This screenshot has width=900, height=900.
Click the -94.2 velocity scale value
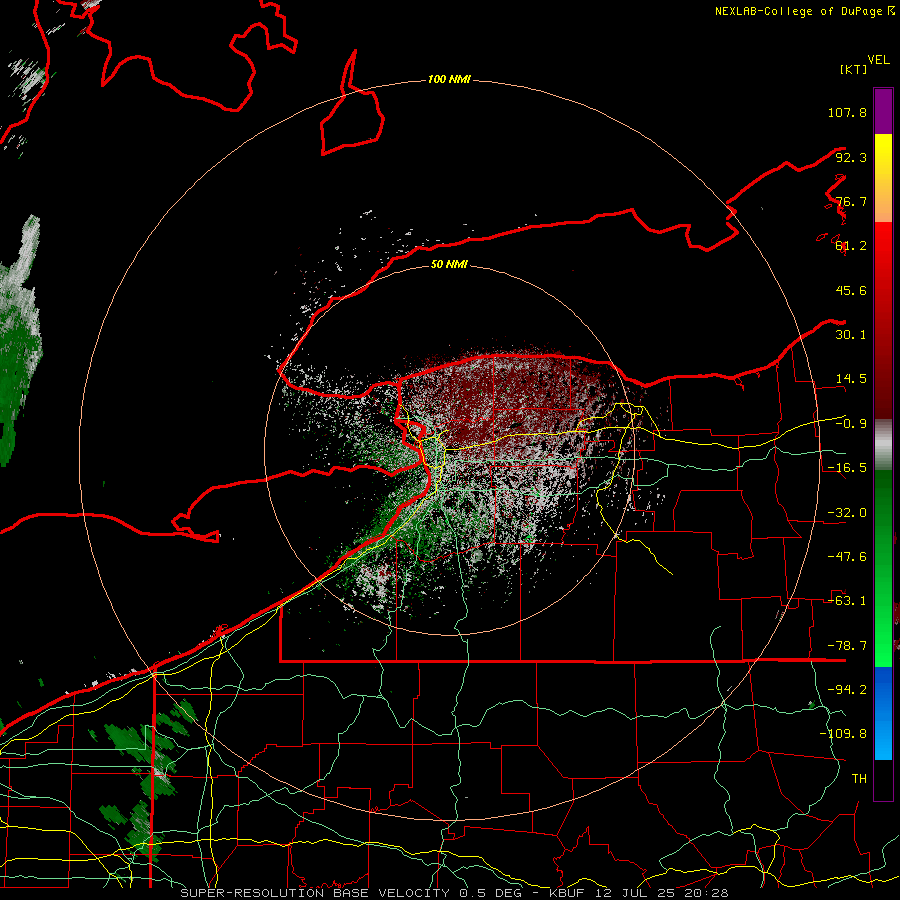pyautogui.click(x=847, y=690)
